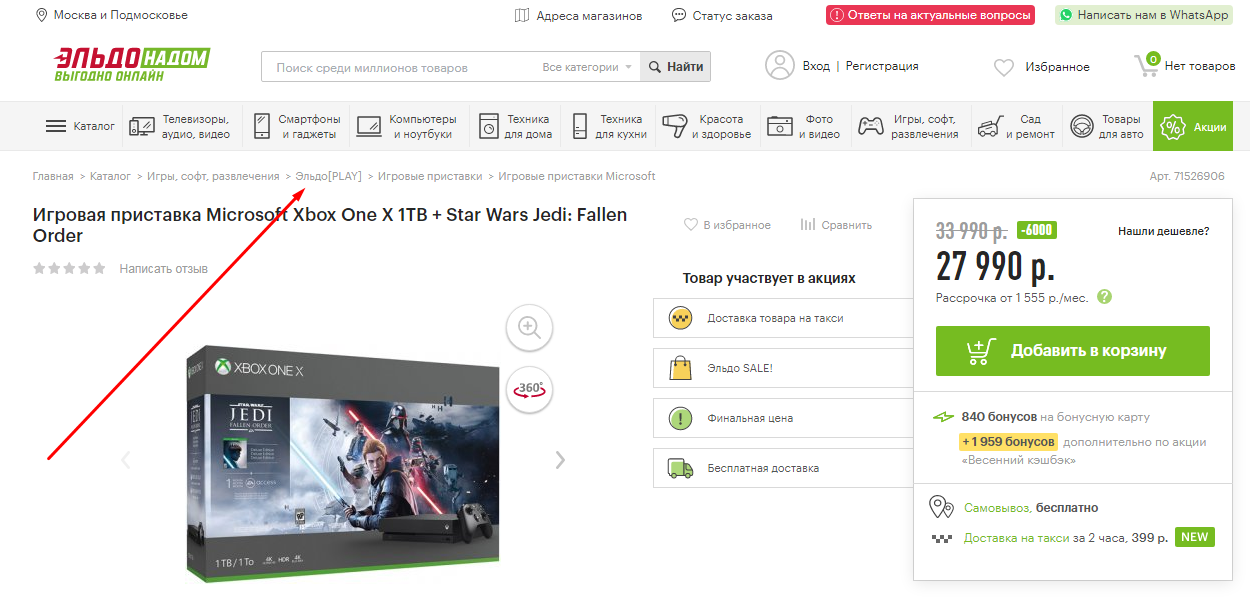Click the delivery truck icon
Screen dimensions: 1250x606
coord(680,468)
